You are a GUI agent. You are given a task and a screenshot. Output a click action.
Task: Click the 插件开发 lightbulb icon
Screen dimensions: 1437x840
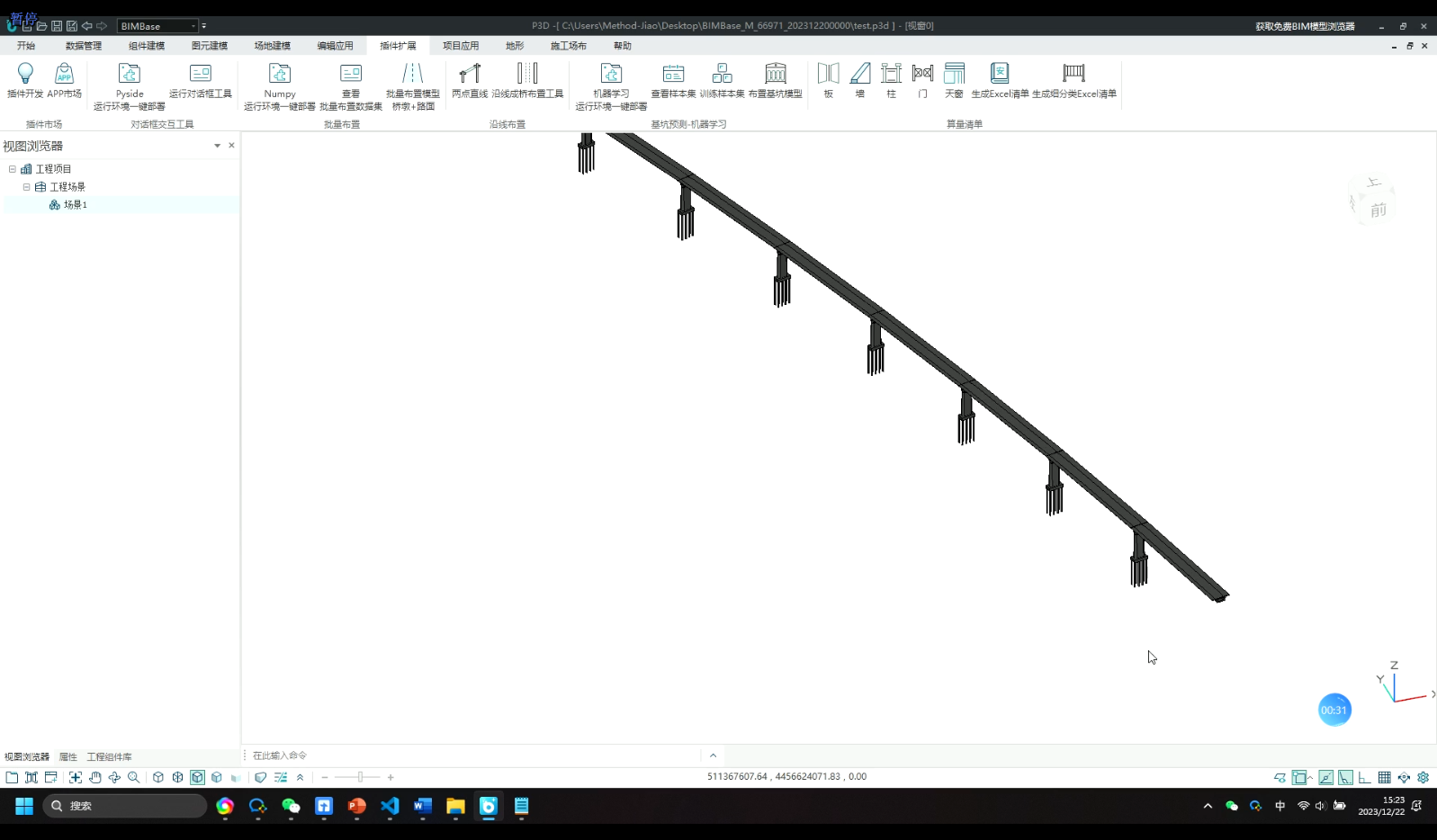pos(25,74)
